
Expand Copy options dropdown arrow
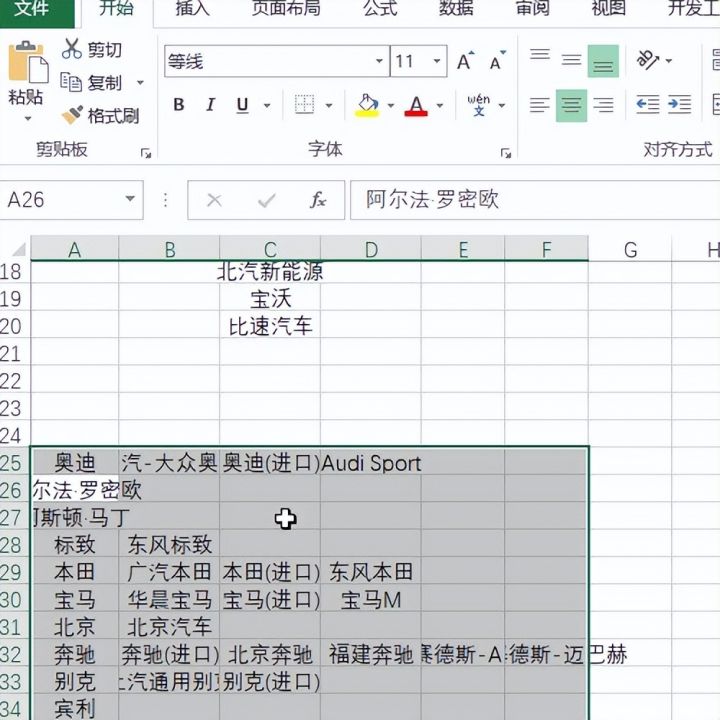[x=140, y=83]
